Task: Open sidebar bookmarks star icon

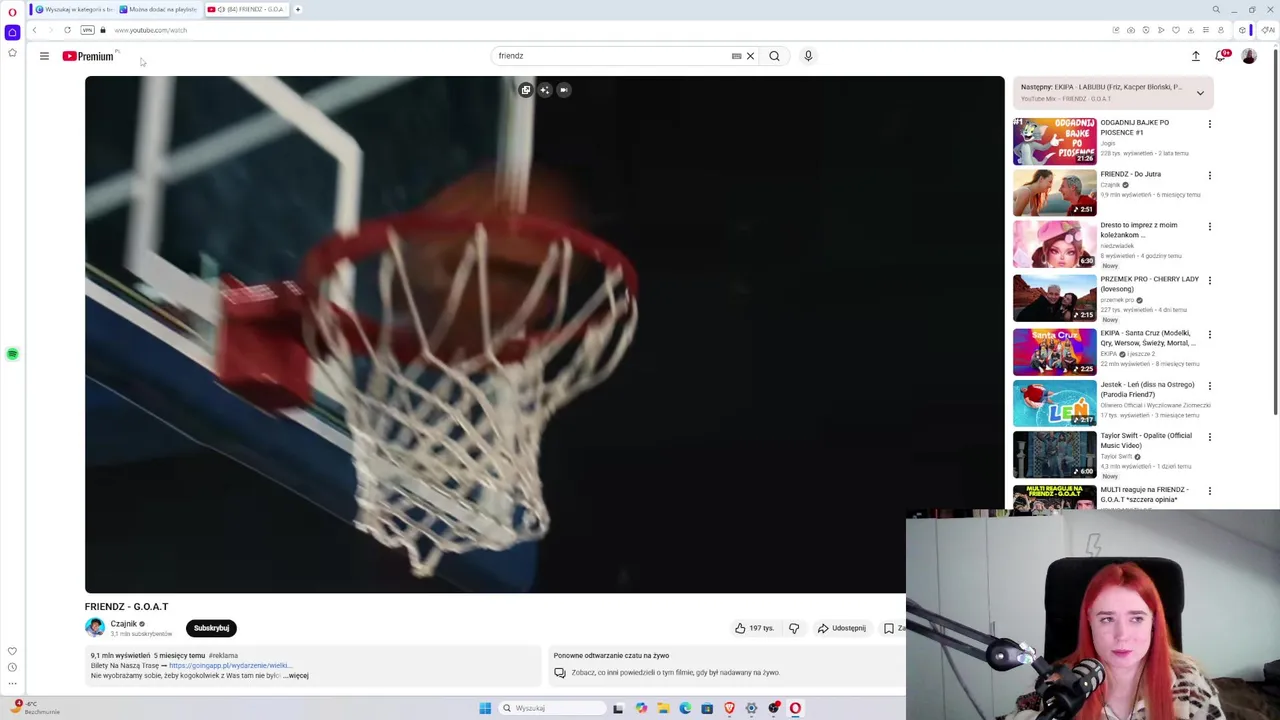Action: tap(12, 52)
